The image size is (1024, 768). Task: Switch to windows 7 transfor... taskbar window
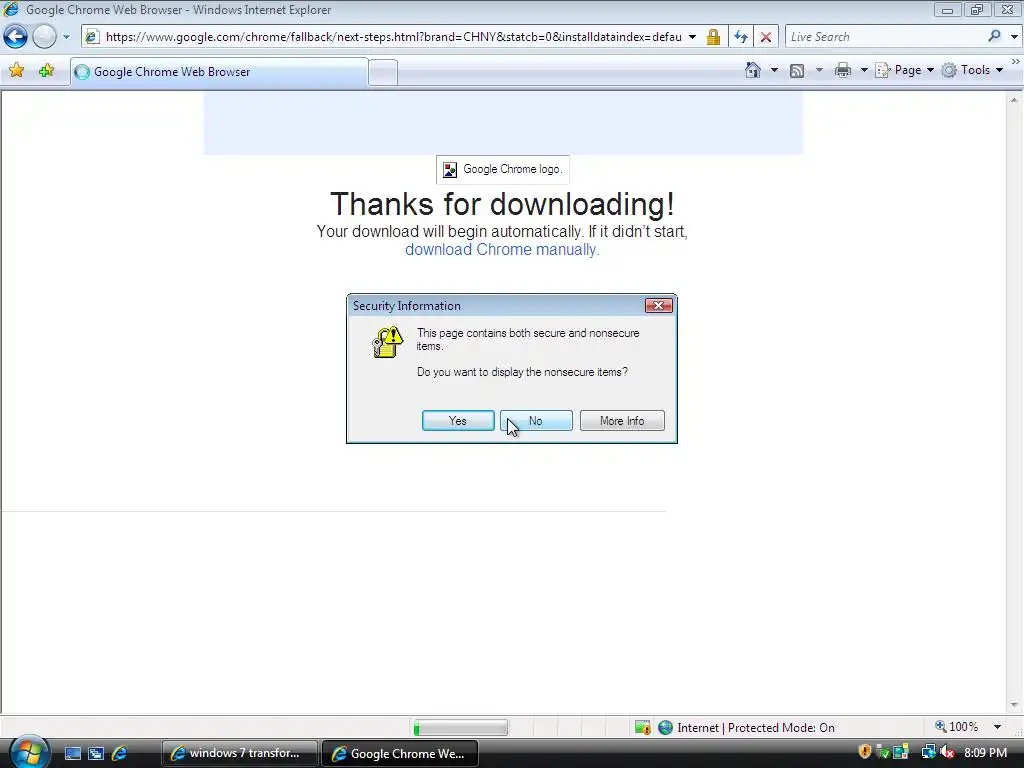point(239,753)
